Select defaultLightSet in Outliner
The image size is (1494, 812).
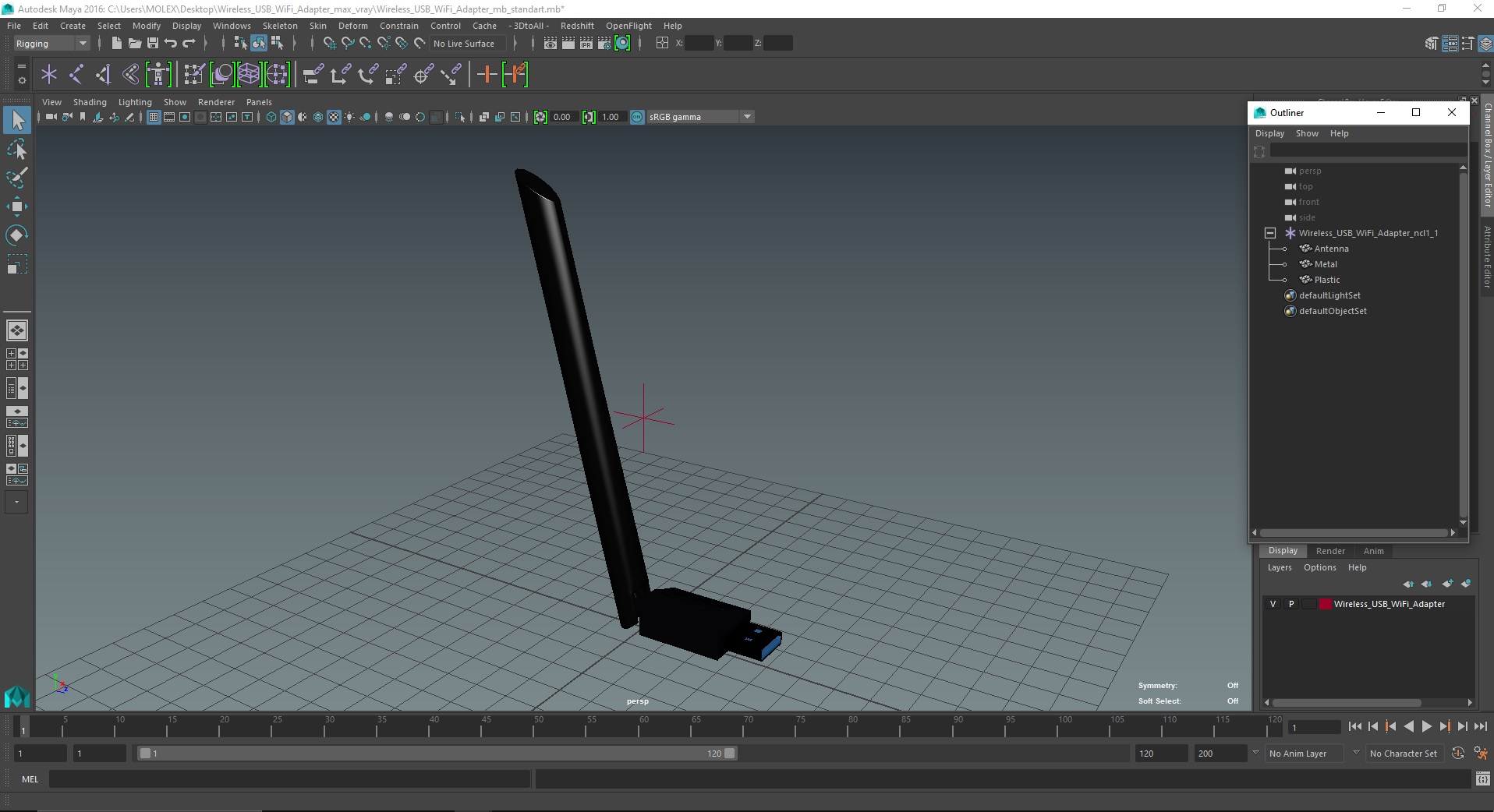tap(1329, 295)
